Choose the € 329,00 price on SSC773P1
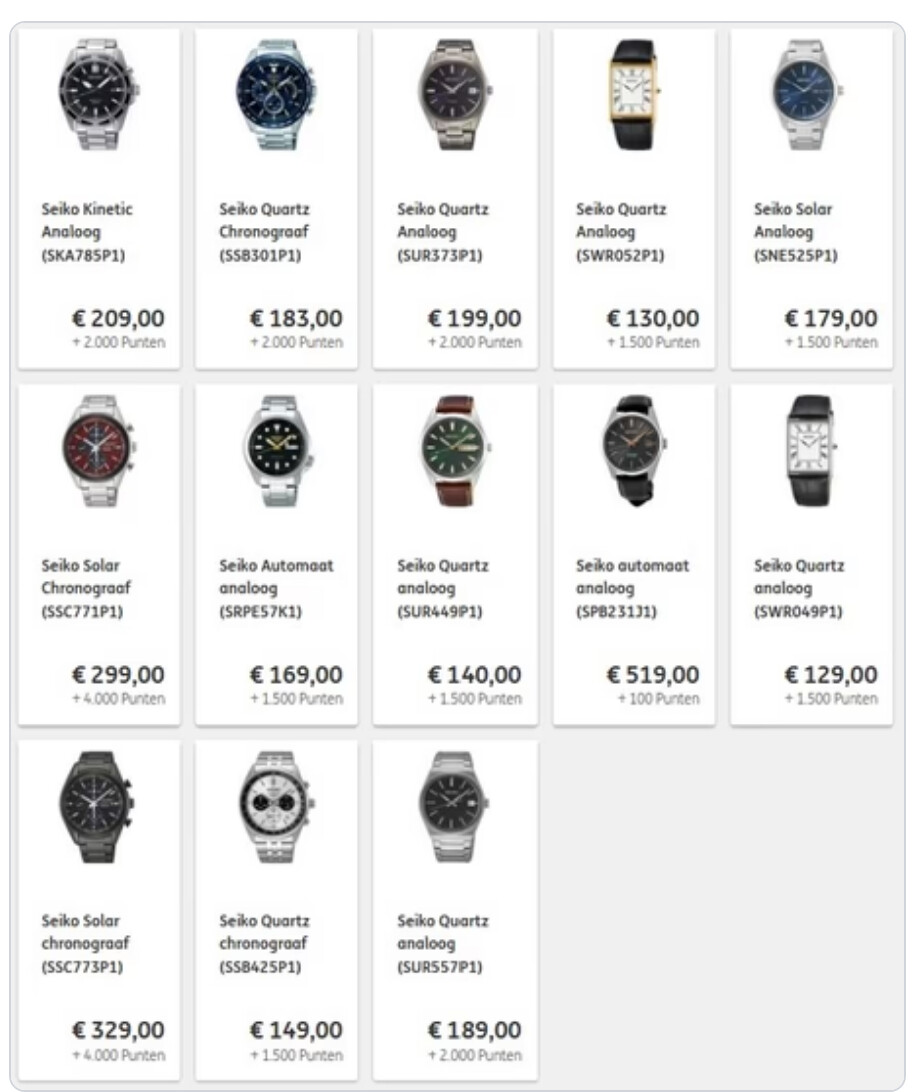Viewport: 916px width, 1092px height. [118, 1029]
